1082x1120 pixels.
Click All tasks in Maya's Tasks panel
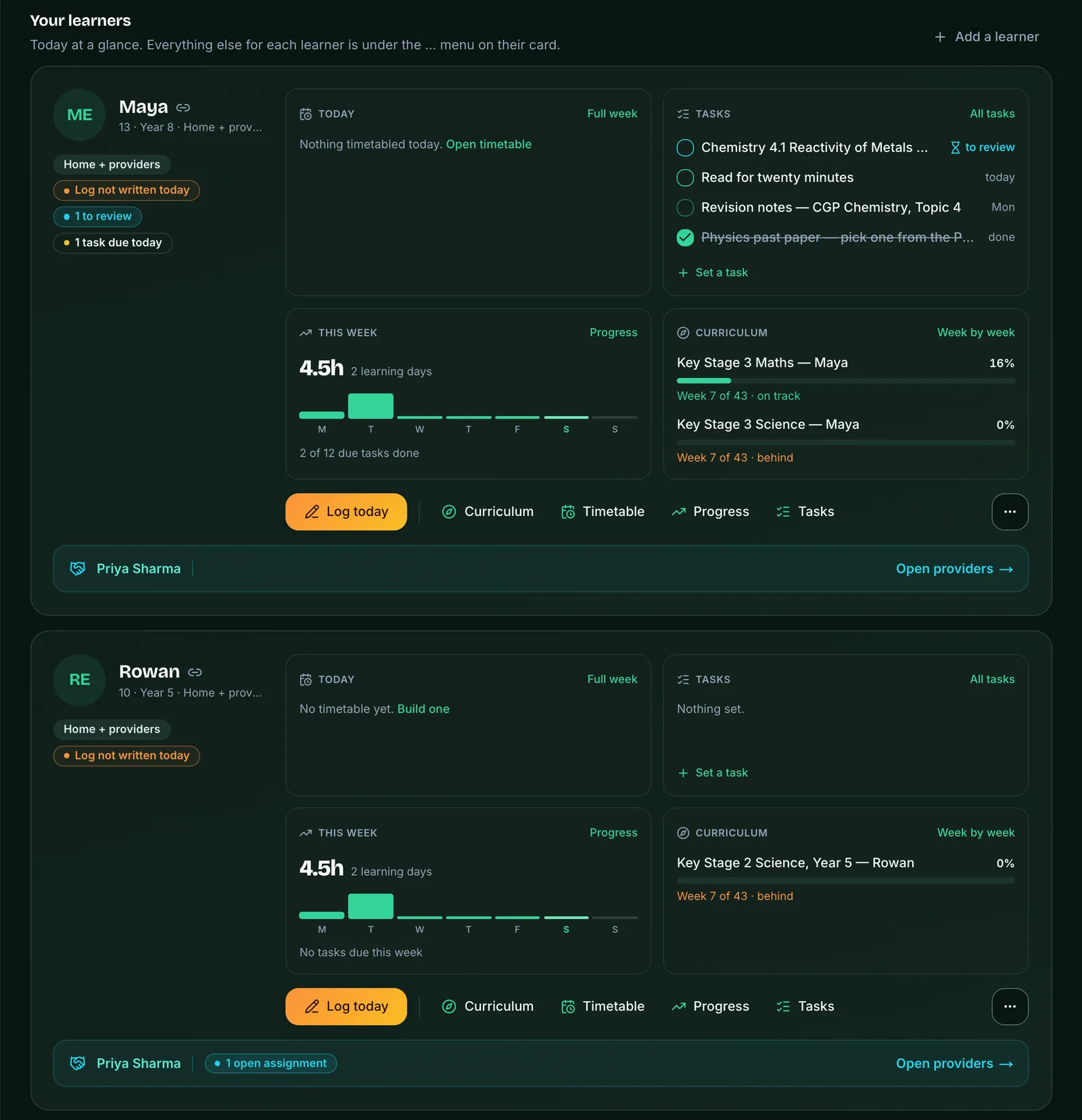tap(992, 114)
